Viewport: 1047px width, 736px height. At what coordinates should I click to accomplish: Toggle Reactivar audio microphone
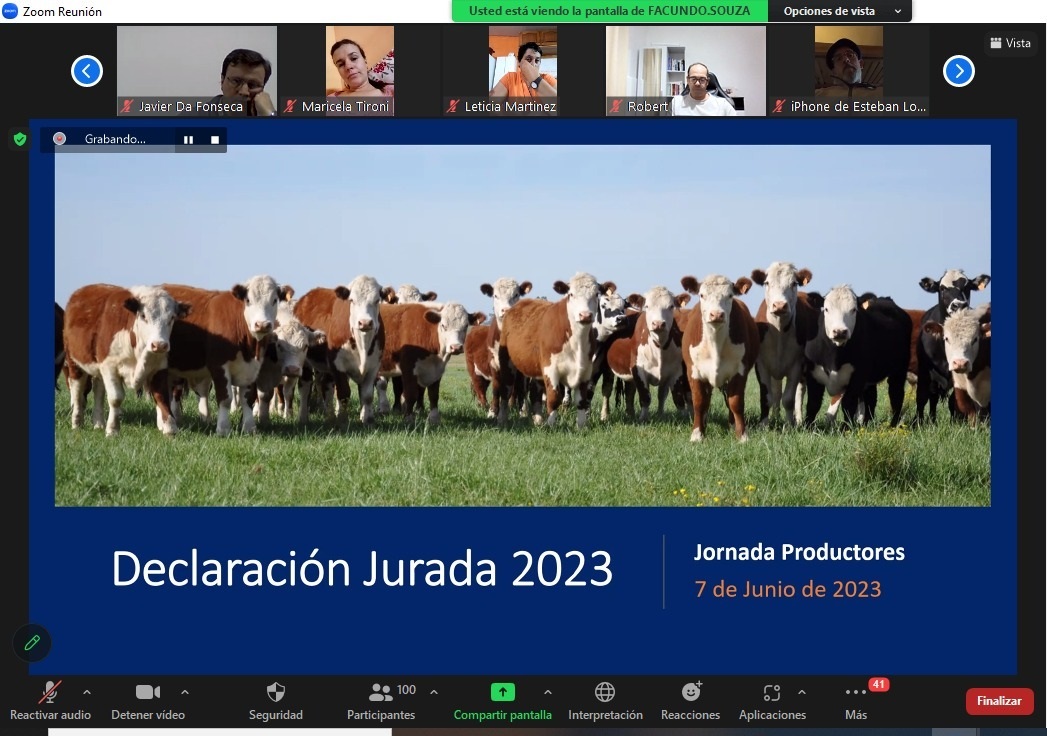[49, 692]
